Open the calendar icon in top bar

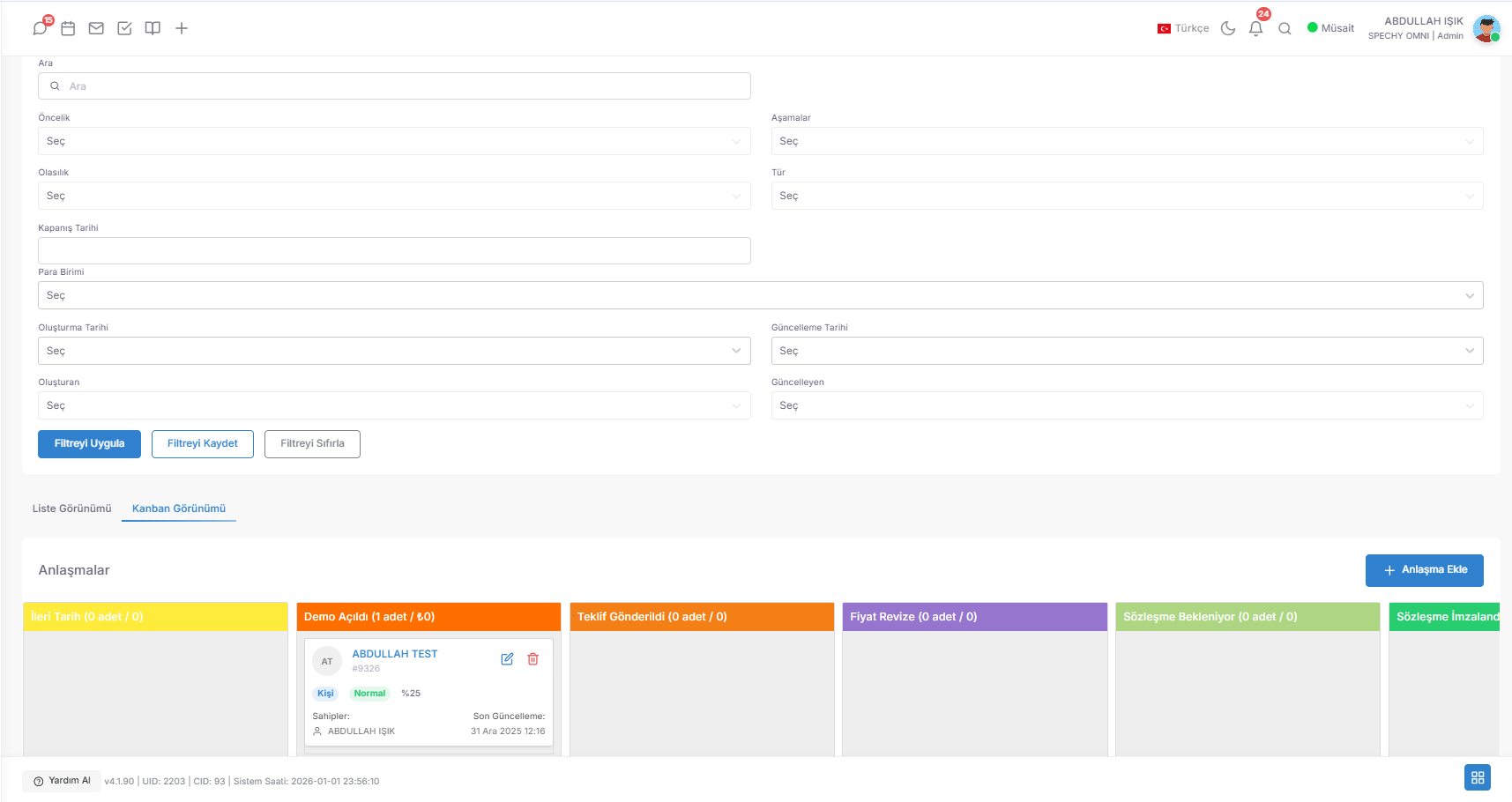click(x=68, y=28)
